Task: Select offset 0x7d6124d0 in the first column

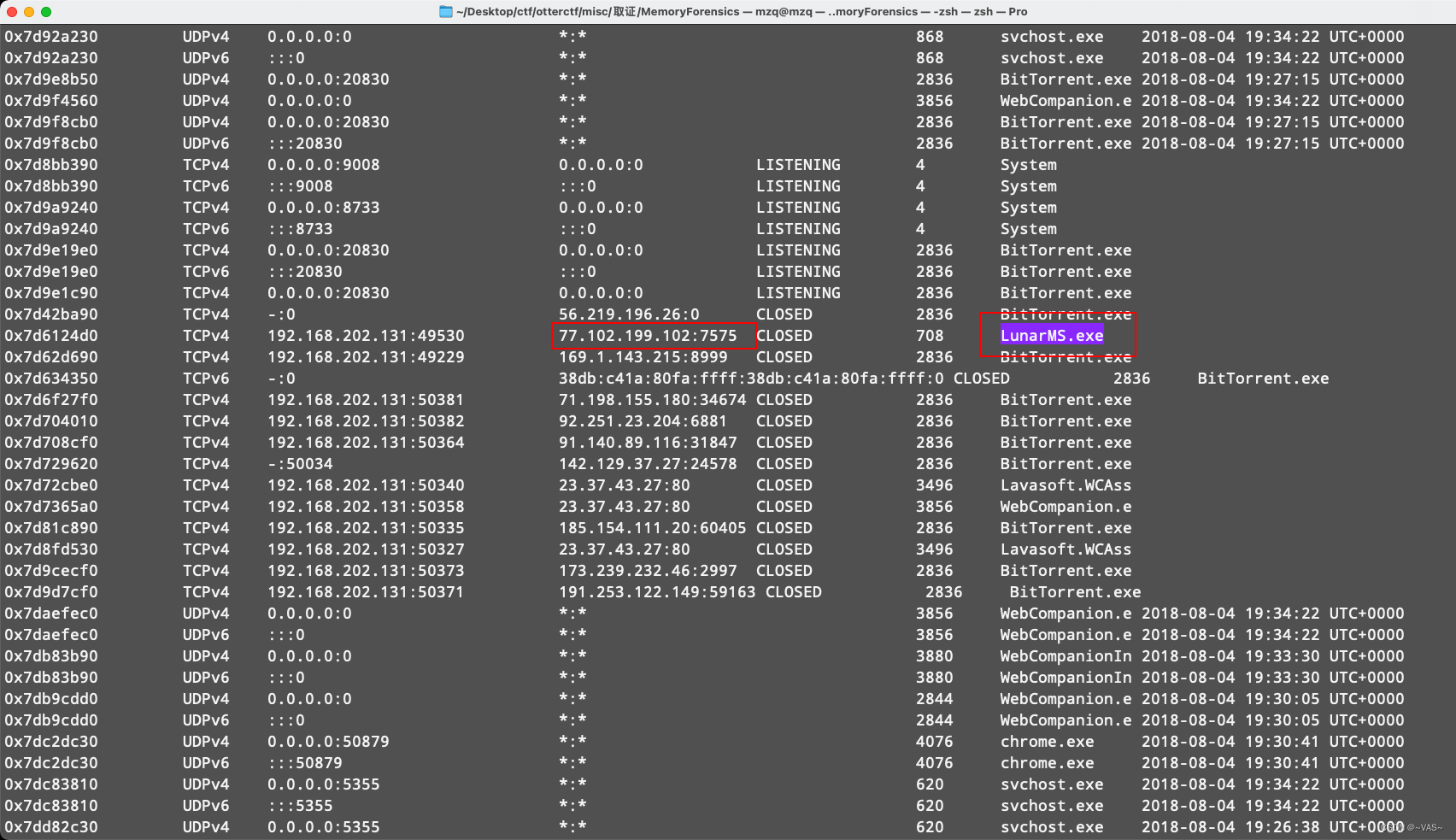Action: pyautogui.click(x=52, y=335)
